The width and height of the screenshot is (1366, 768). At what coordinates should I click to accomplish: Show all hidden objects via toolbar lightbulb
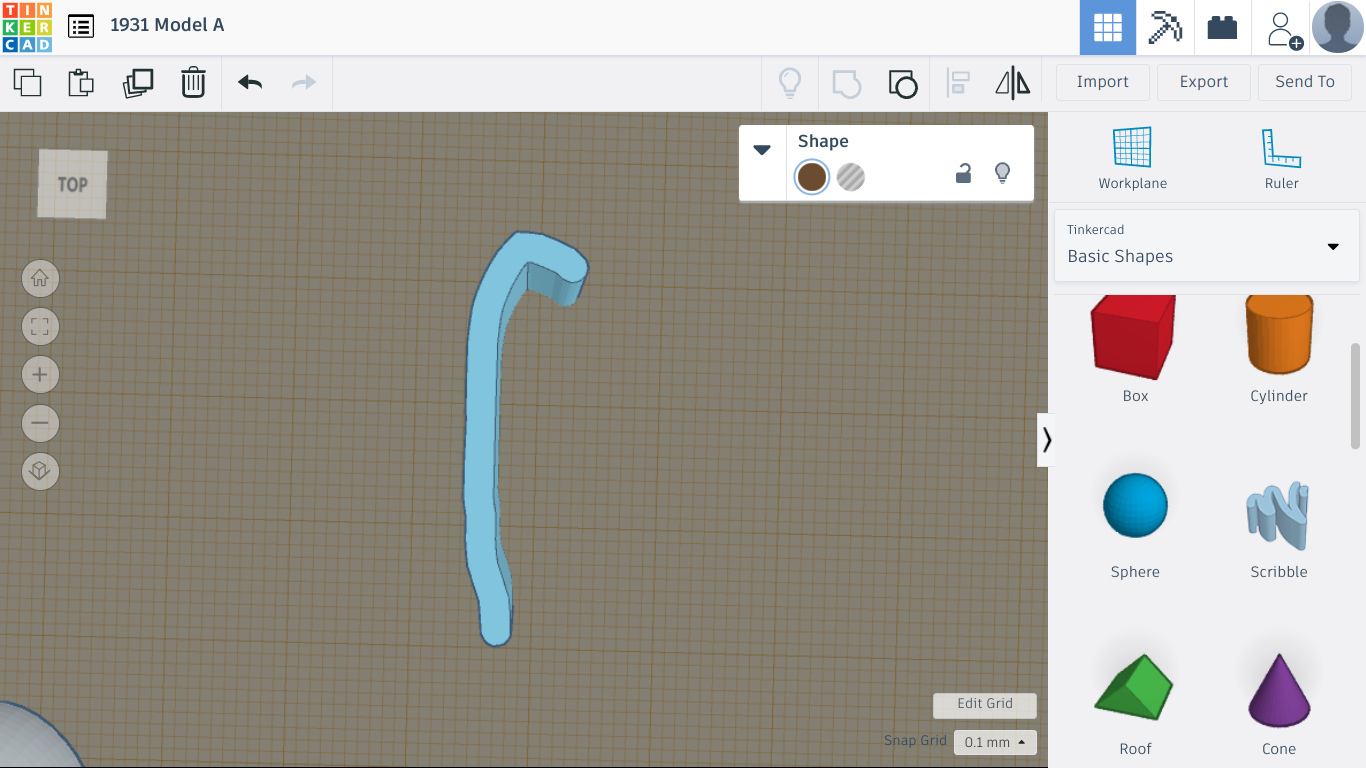(790, 83)
